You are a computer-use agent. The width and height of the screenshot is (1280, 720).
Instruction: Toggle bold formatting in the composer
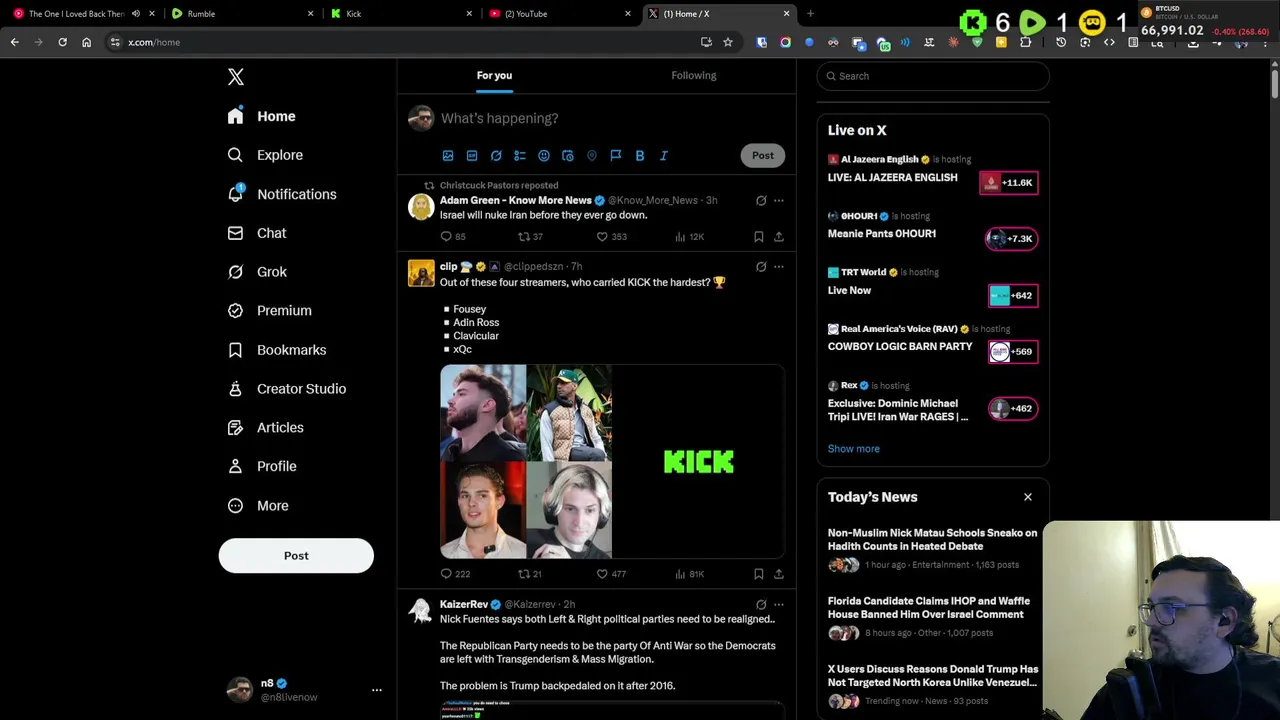tap(640, 156)
